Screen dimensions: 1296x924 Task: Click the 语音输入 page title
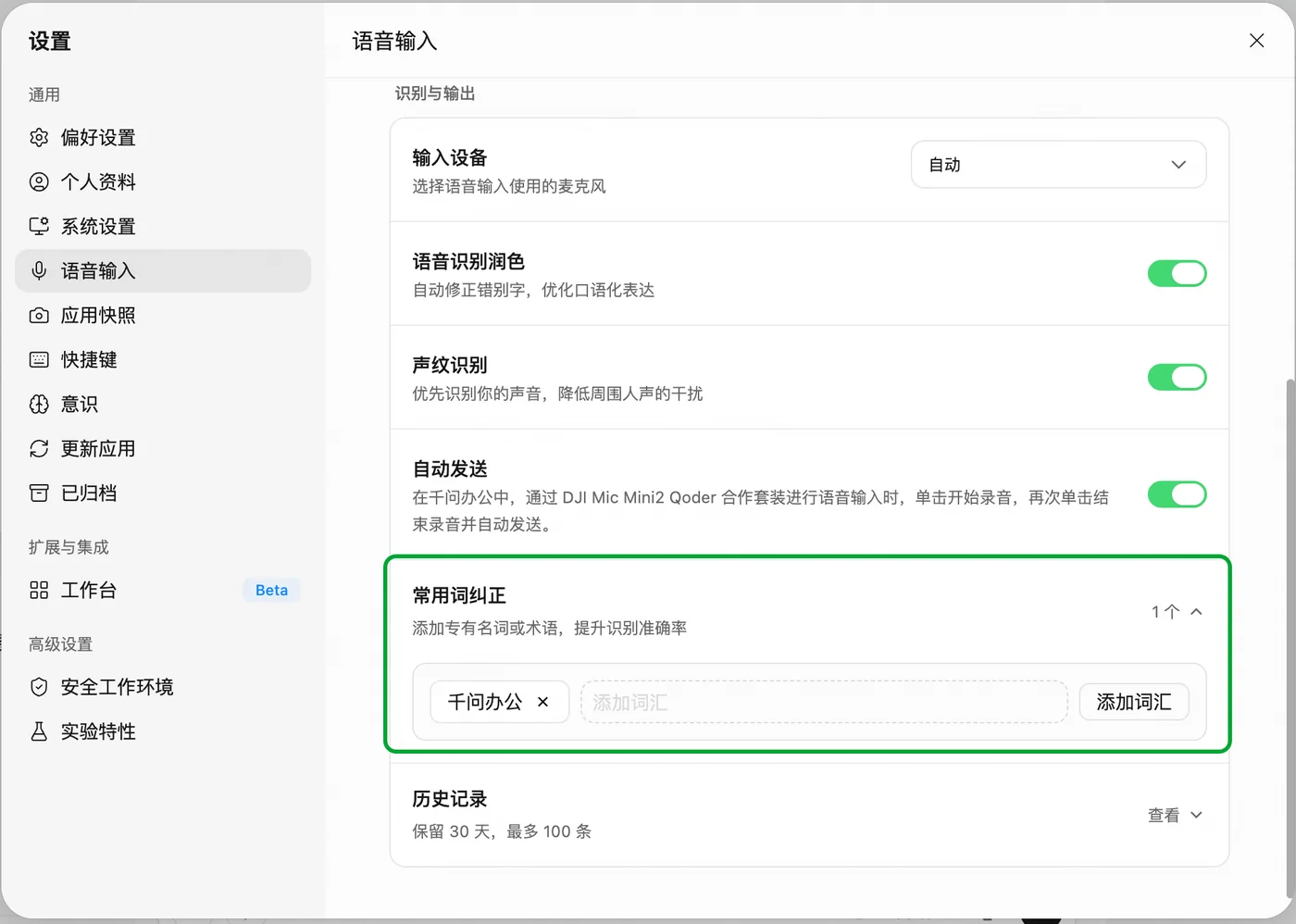(x=394, y=41)
